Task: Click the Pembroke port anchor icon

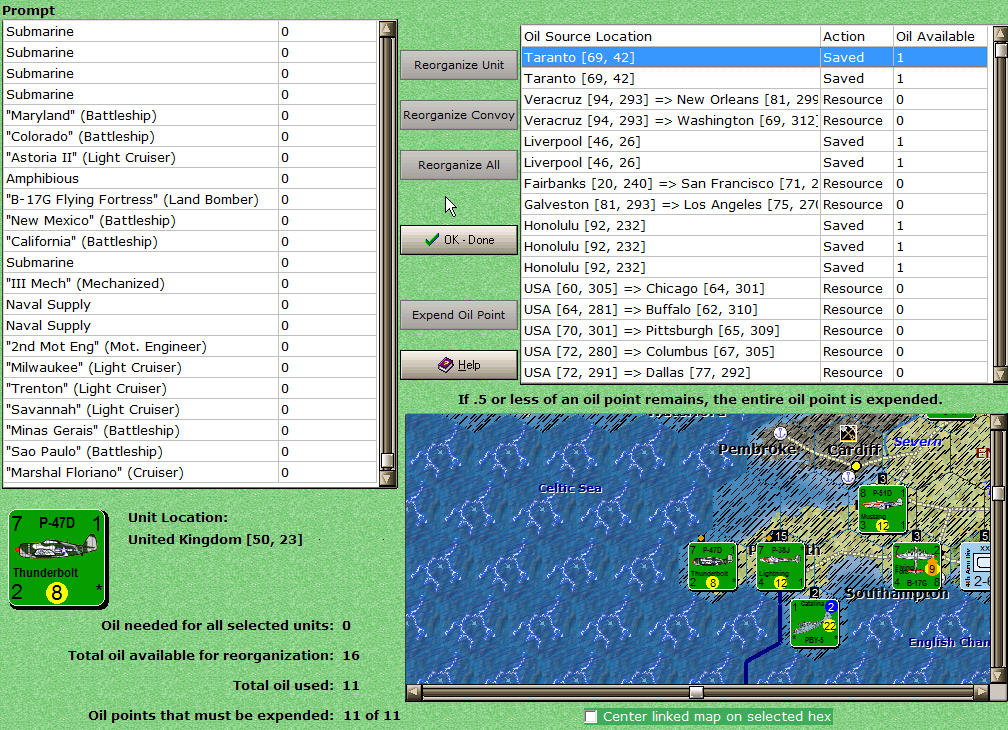Action: [x=779, y=433]
